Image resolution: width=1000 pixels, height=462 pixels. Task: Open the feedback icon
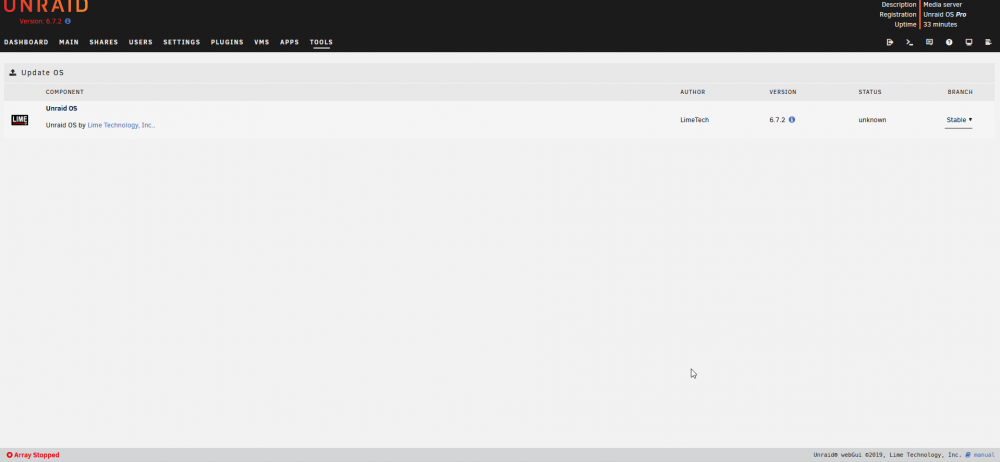point(929,42)
